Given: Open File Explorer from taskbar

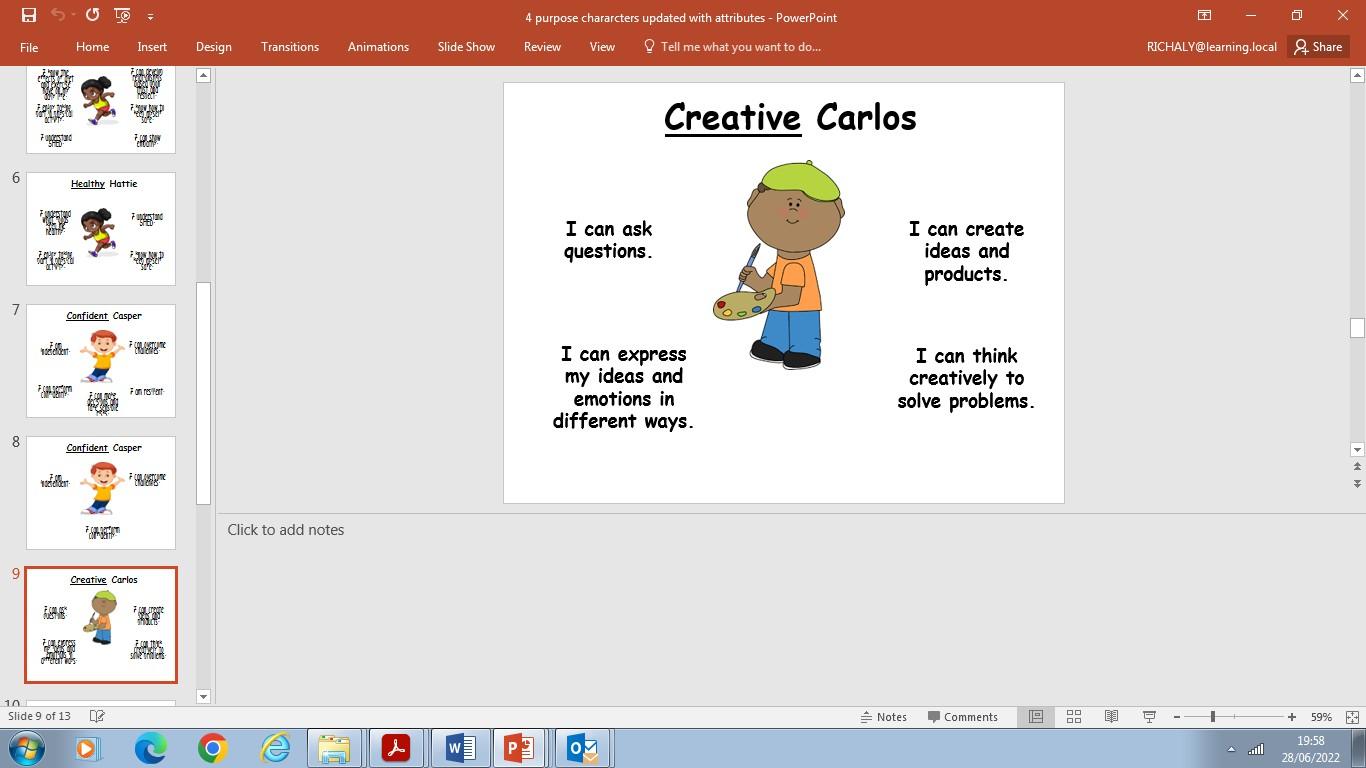Looking at the screenshot, I should click(334, 748).
